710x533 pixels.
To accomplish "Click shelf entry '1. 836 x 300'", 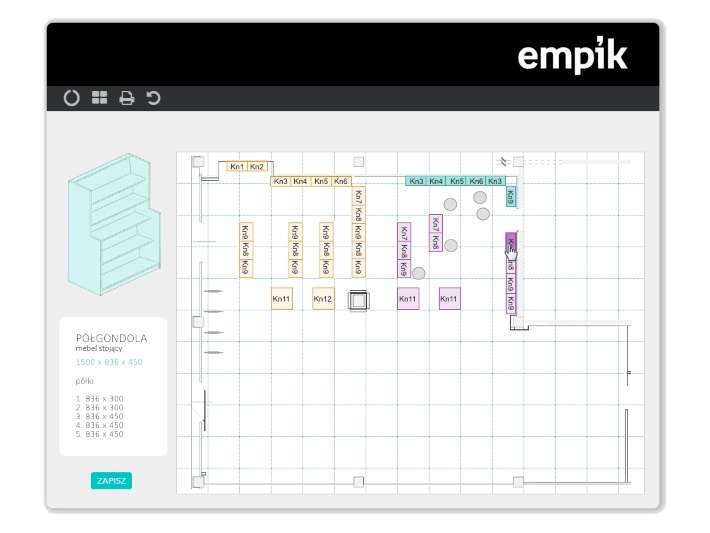I will pos(99,399).
